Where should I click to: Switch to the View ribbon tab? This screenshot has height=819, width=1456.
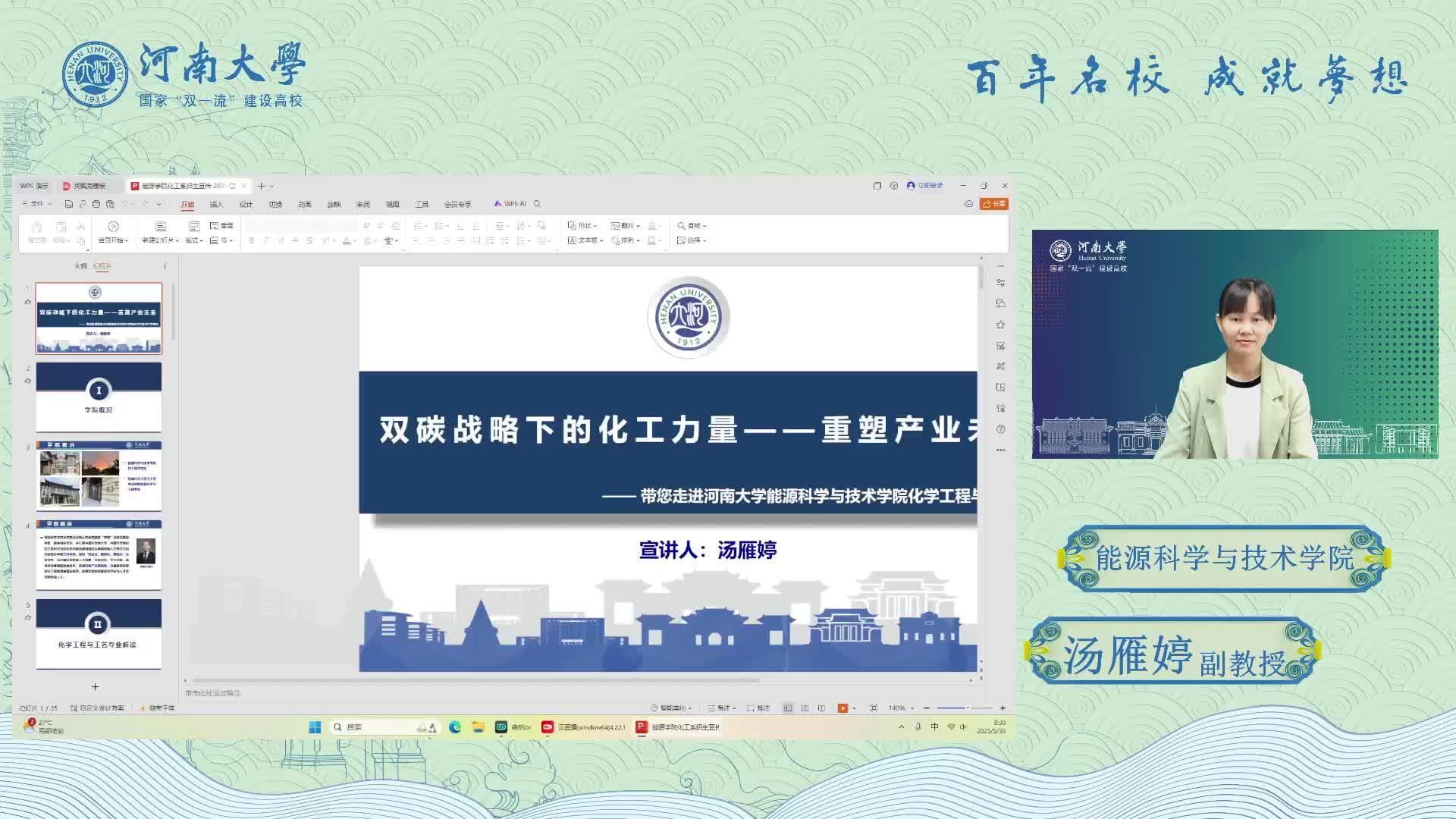(392, 205)
